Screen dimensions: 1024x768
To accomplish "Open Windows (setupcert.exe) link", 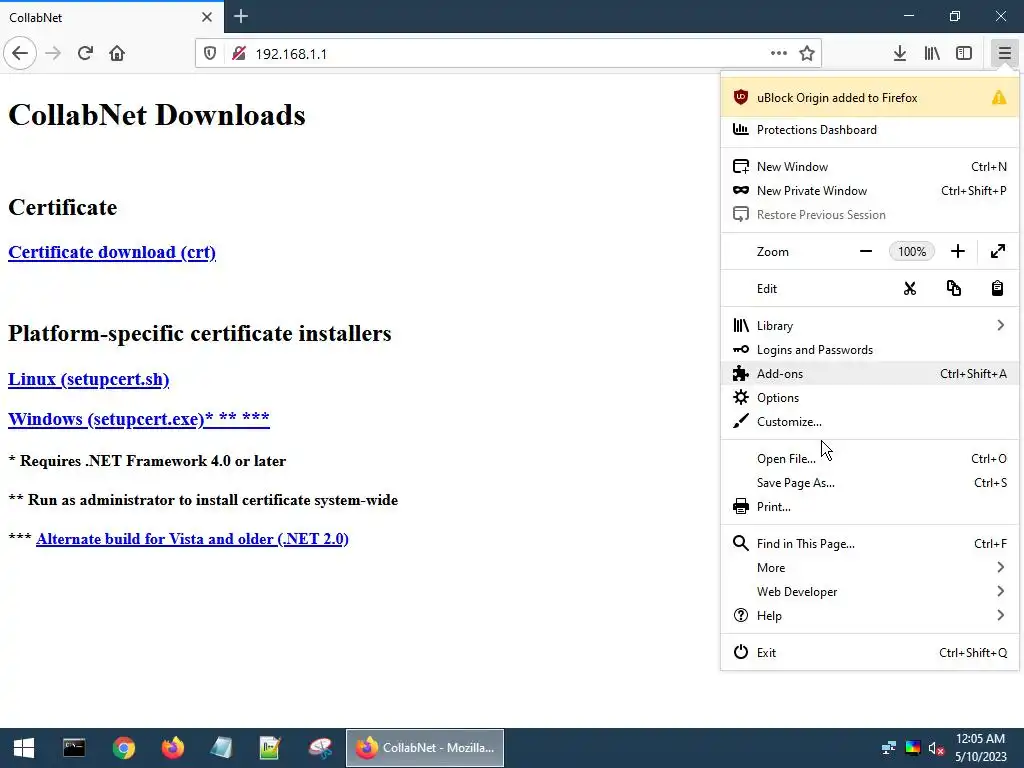I will point(138,419).
